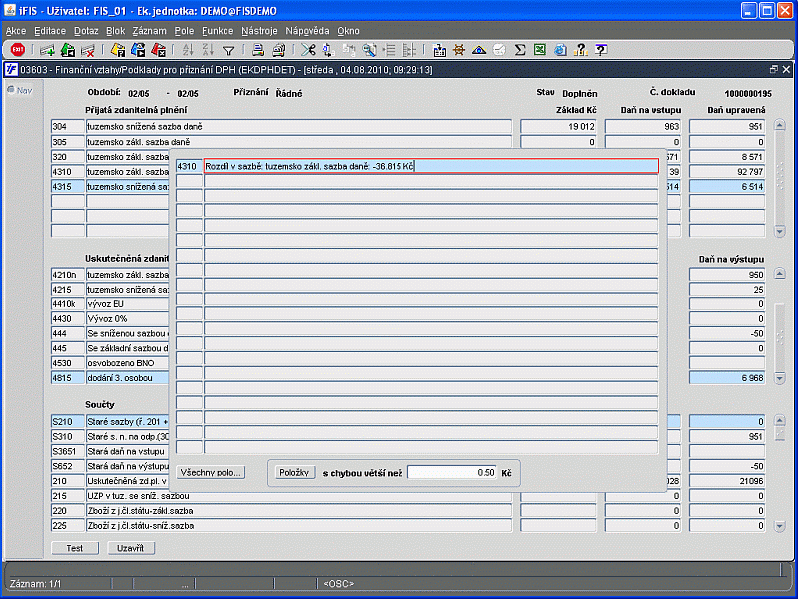The image size is (798, 599).
Task: Click row 4430 Vývoz 0%
Action: (x=110, y=319)
